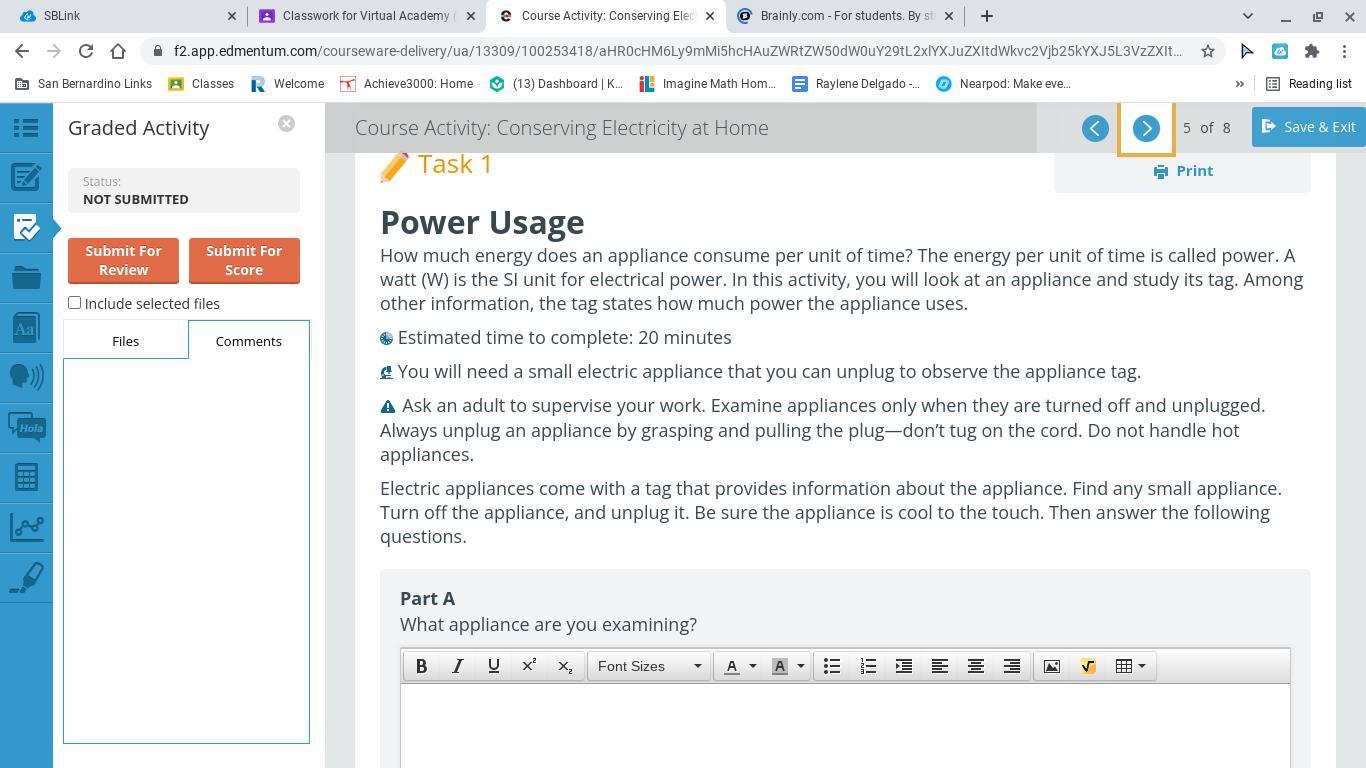Select the highlighter tool in sidebar
The image size is (1366, 768).
tap(26, 577)
